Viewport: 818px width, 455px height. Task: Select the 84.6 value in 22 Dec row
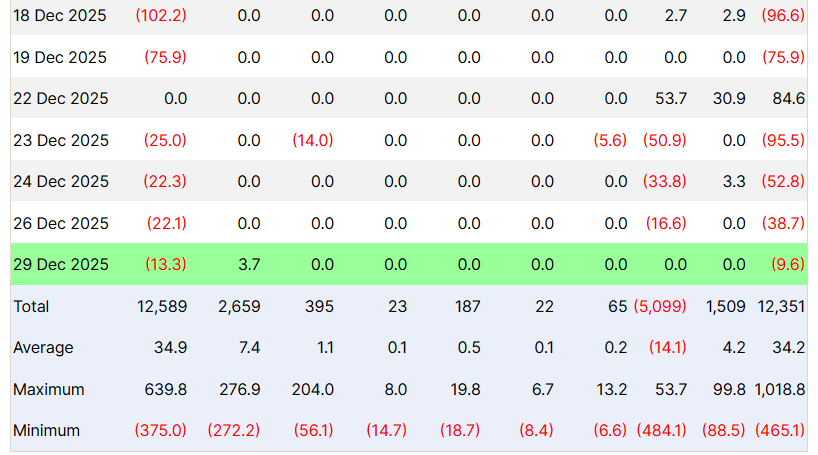coord(787,98)
